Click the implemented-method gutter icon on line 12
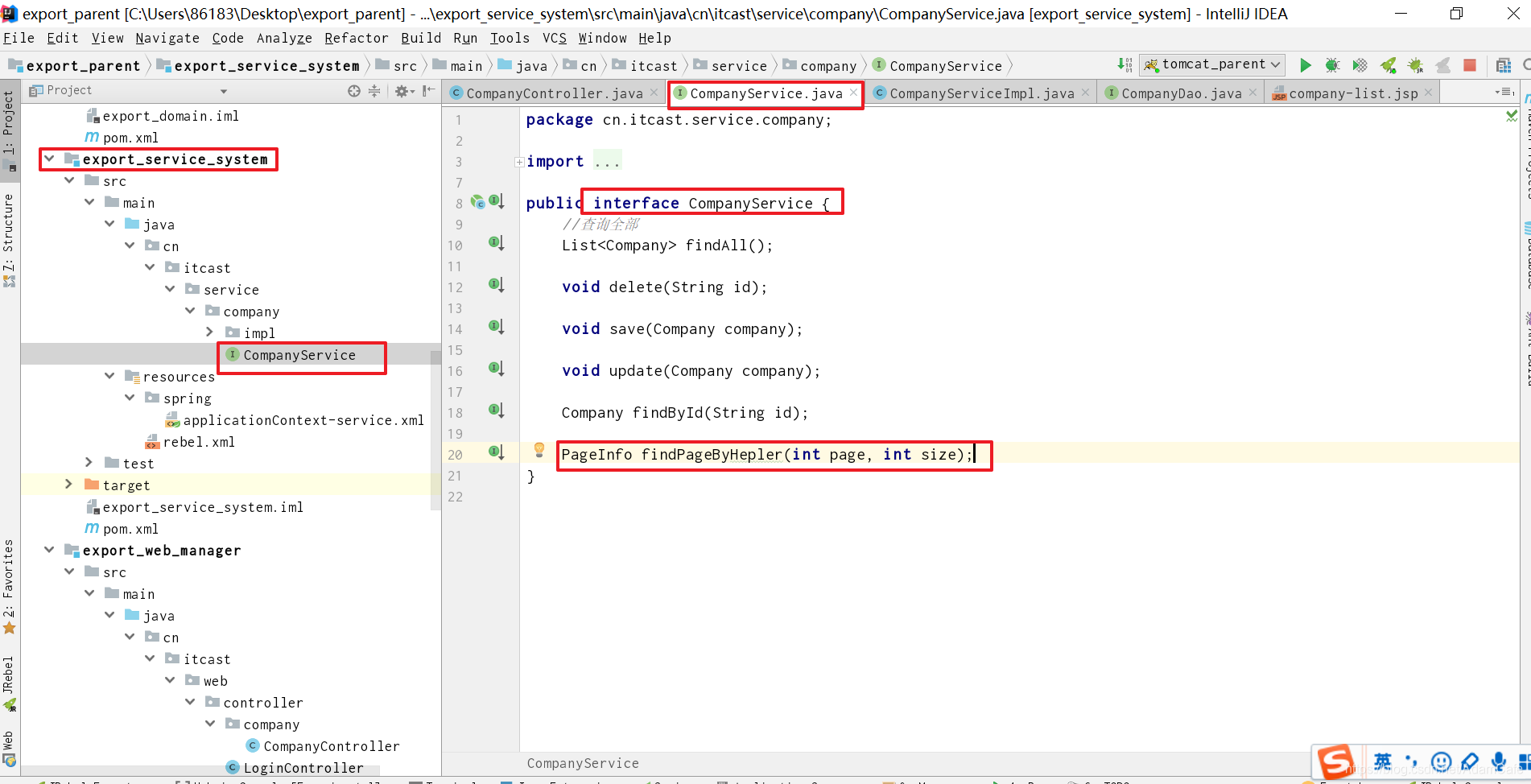The height and width of the screenshot is (784, 1531). pyautogui.click(x=497, y=285)
